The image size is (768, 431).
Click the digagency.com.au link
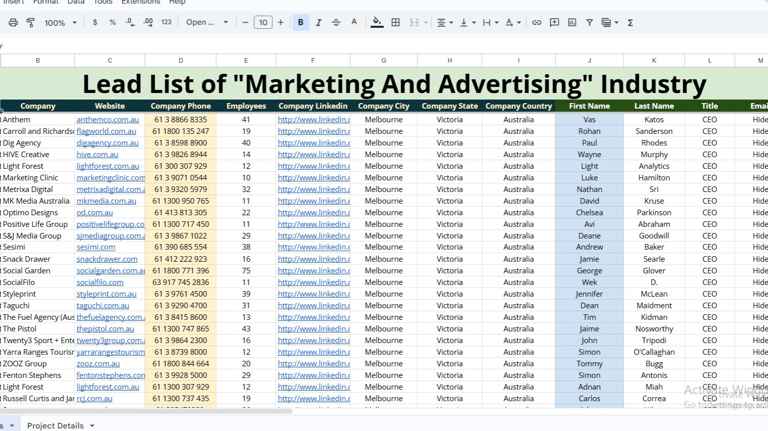107,143
